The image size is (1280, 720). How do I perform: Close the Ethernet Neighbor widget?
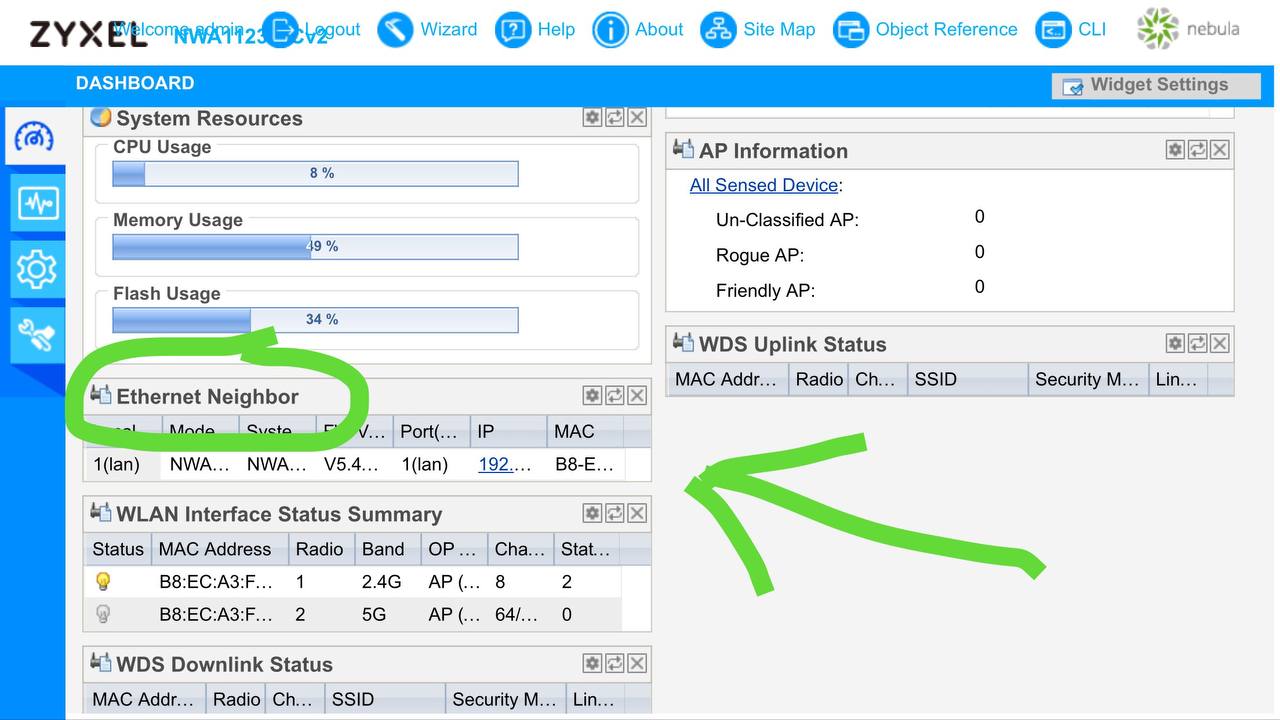637,395
